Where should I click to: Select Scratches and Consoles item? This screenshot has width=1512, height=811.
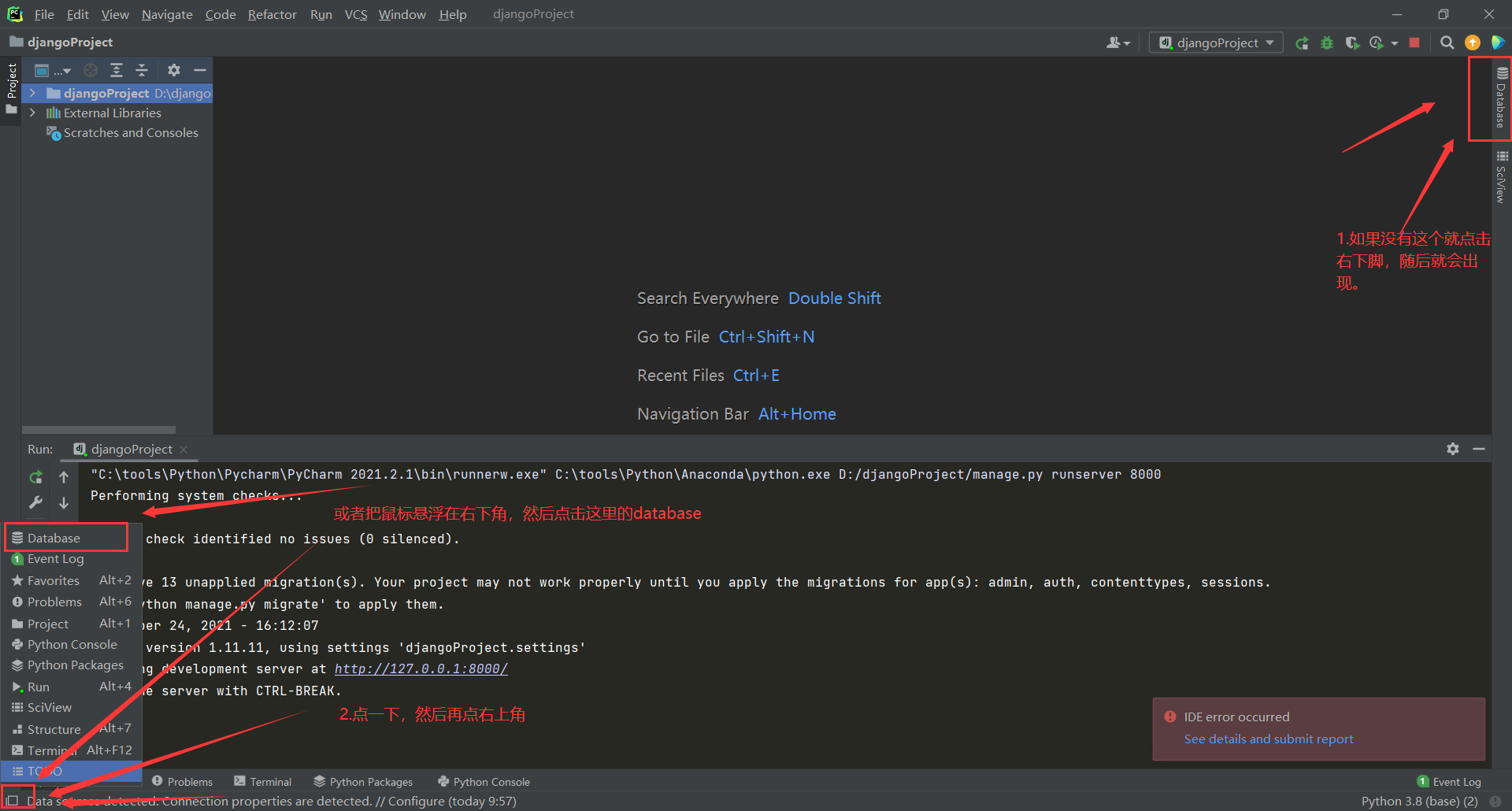tap(122, 133)
